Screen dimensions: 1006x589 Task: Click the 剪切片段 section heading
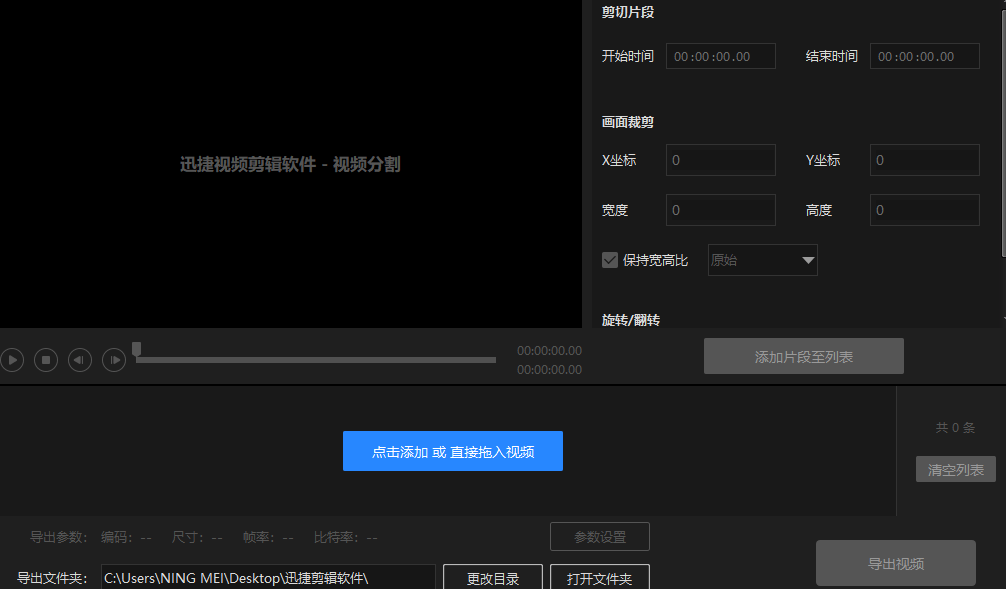click(627, 12)
